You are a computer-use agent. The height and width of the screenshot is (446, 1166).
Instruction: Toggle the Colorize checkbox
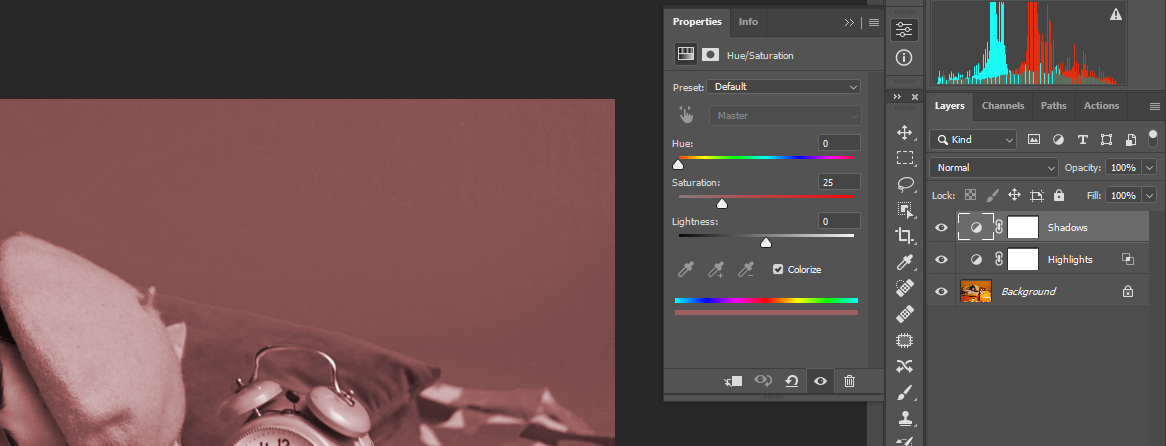[x=778, y=269]
